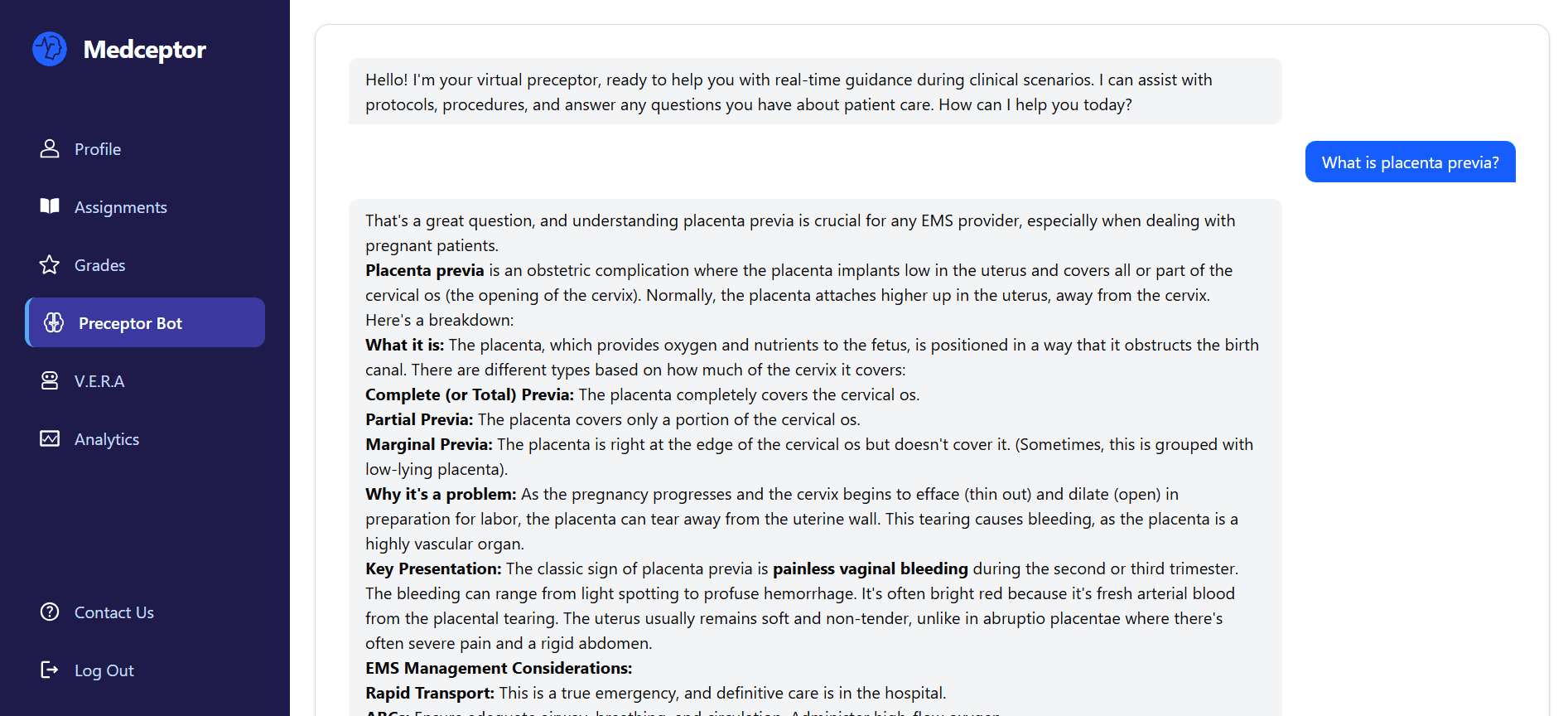Switch to the V.E.R.A label

click(x=99, y=382)
